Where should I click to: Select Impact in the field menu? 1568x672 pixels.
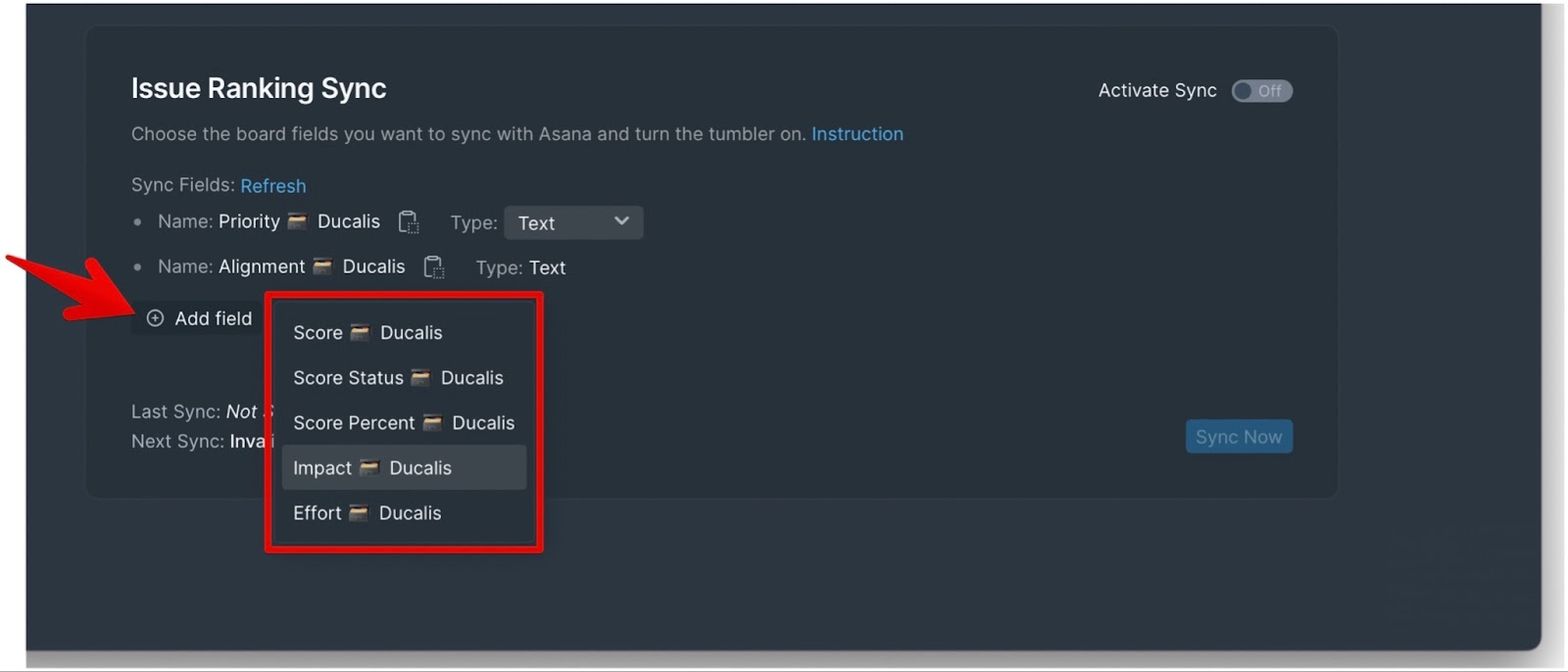404,468
